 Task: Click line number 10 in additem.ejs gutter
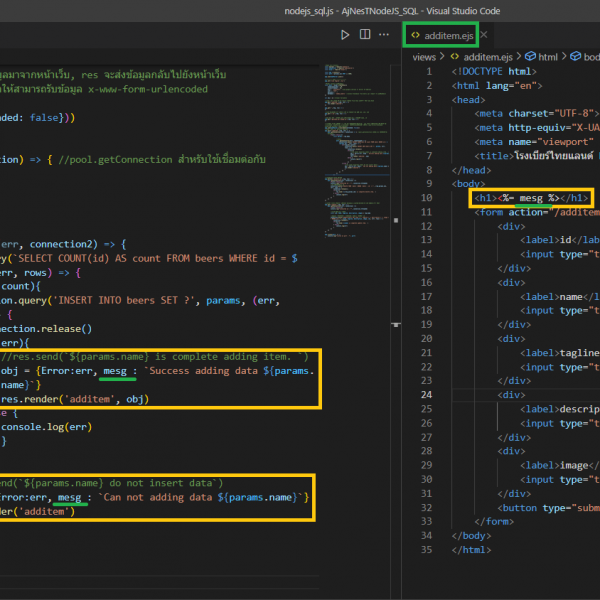click(x=426, y=198)
